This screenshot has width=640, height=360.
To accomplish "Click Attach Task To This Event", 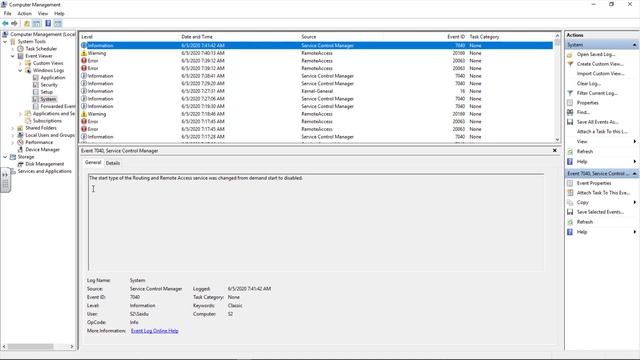I will coord(603,193).
